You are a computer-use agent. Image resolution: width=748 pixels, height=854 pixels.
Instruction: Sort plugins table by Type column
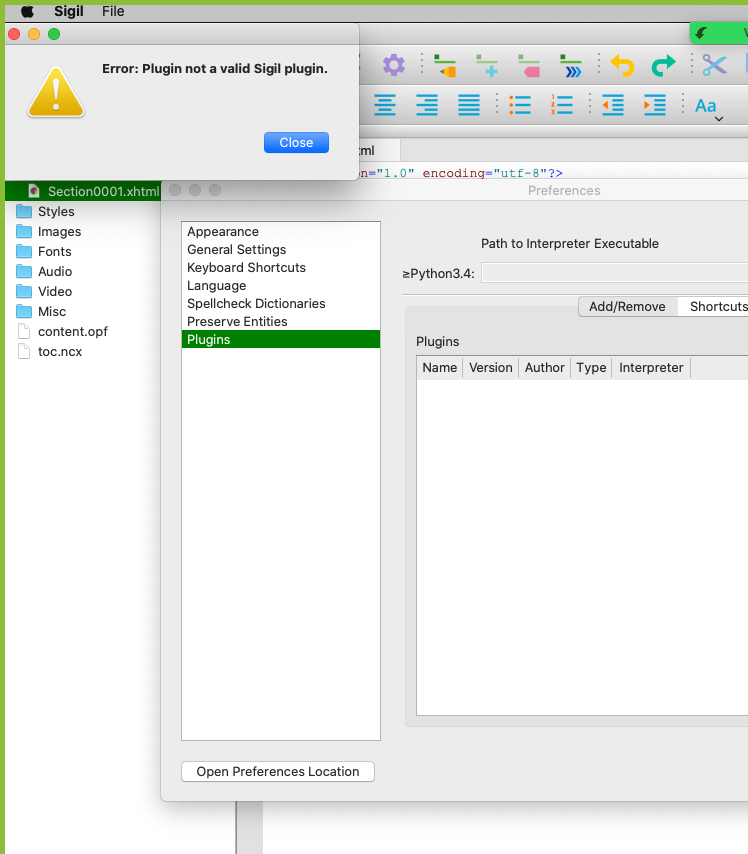[591, 368]
